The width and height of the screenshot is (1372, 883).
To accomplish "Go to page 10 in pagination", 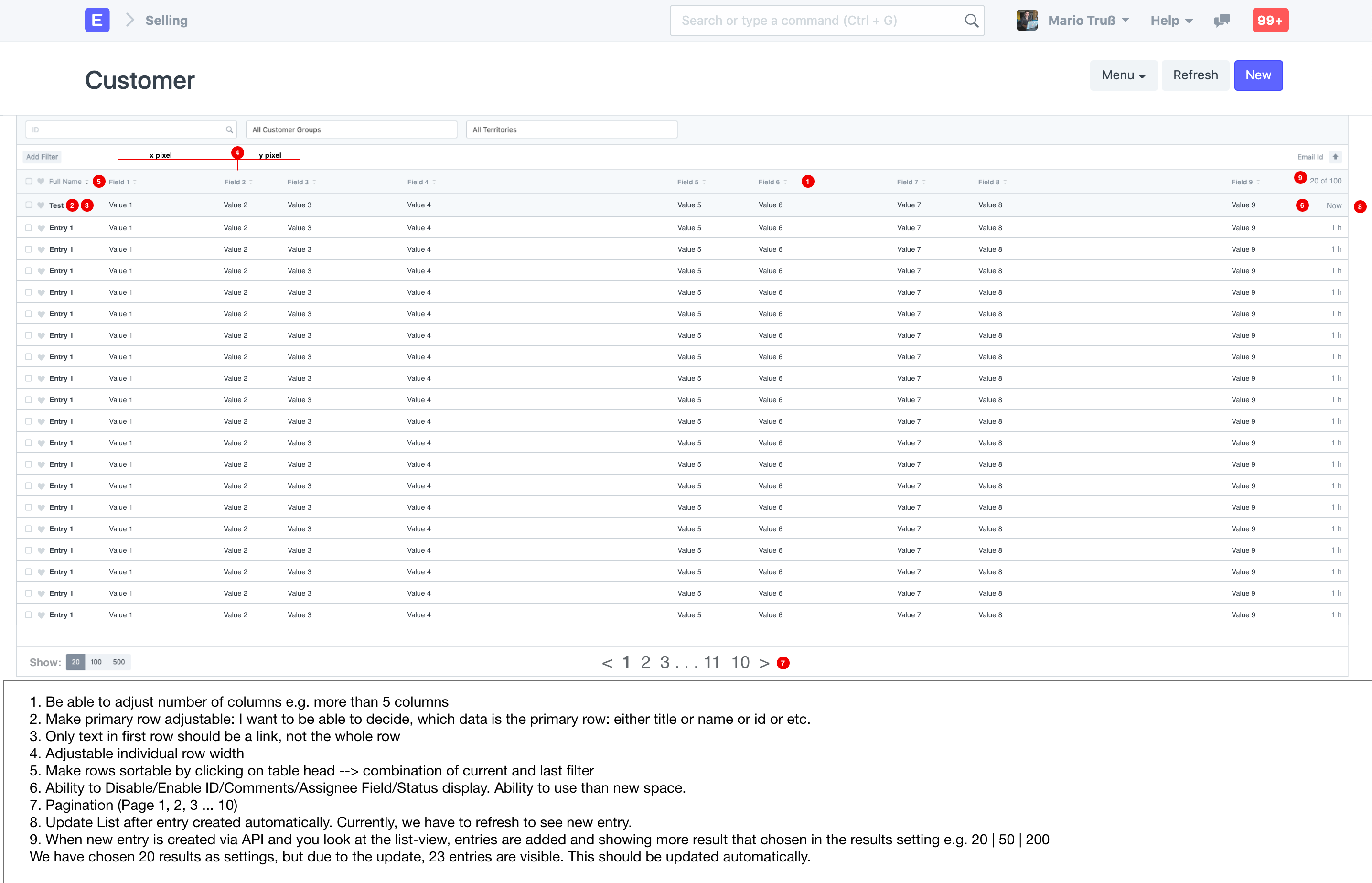I will coord(741,662).
